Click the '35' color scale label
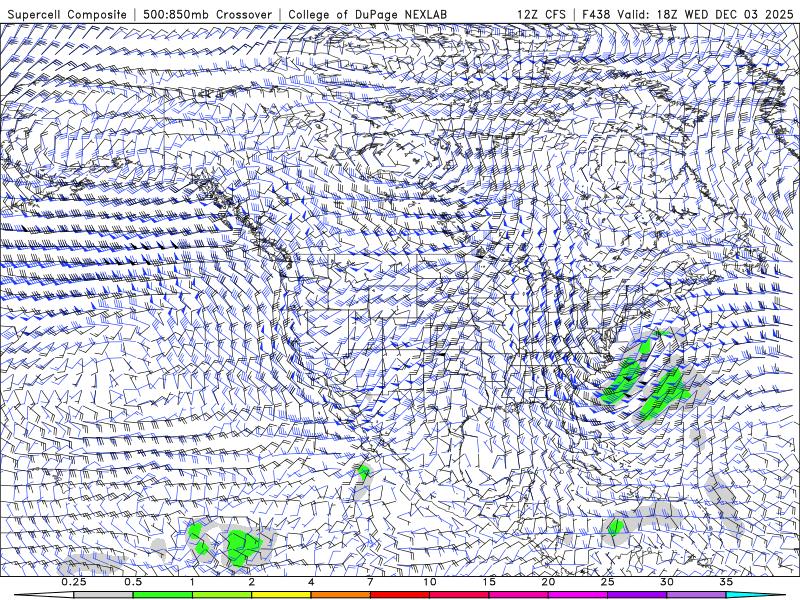 click(x=726, y=582)
